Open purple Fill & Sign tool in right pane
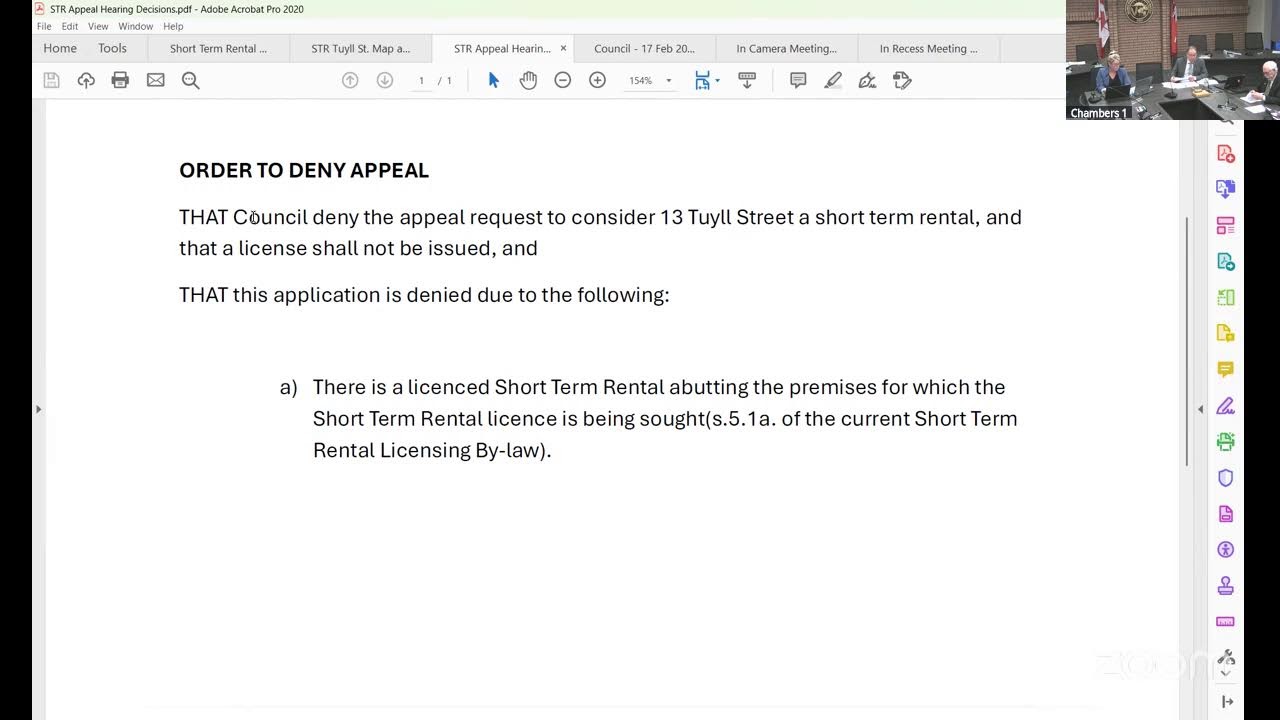 tap(1225, 405)
